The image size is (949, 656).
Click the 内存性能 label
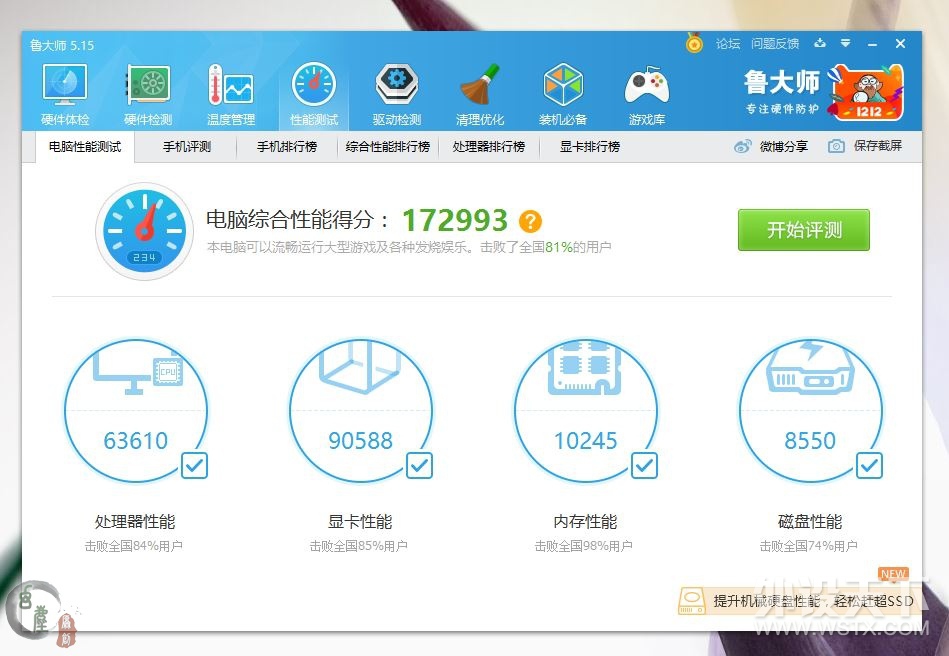point(585,522)
